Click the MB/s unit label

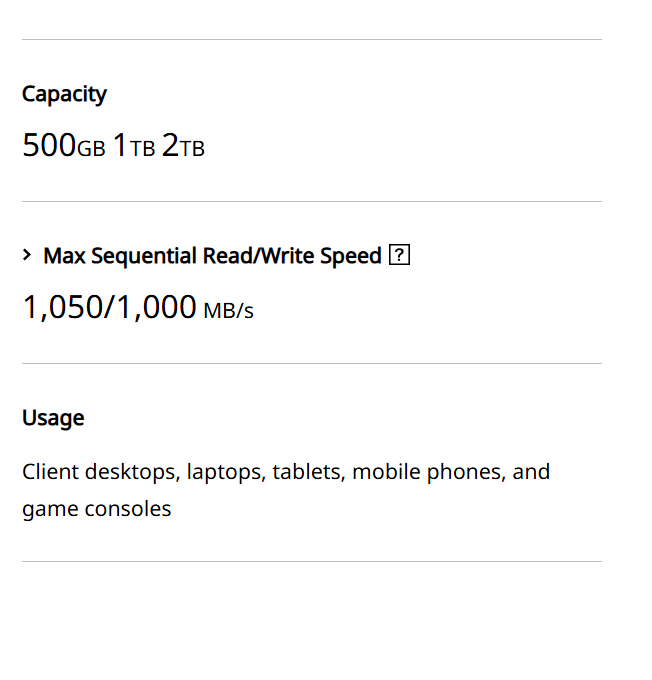(228, 311)
